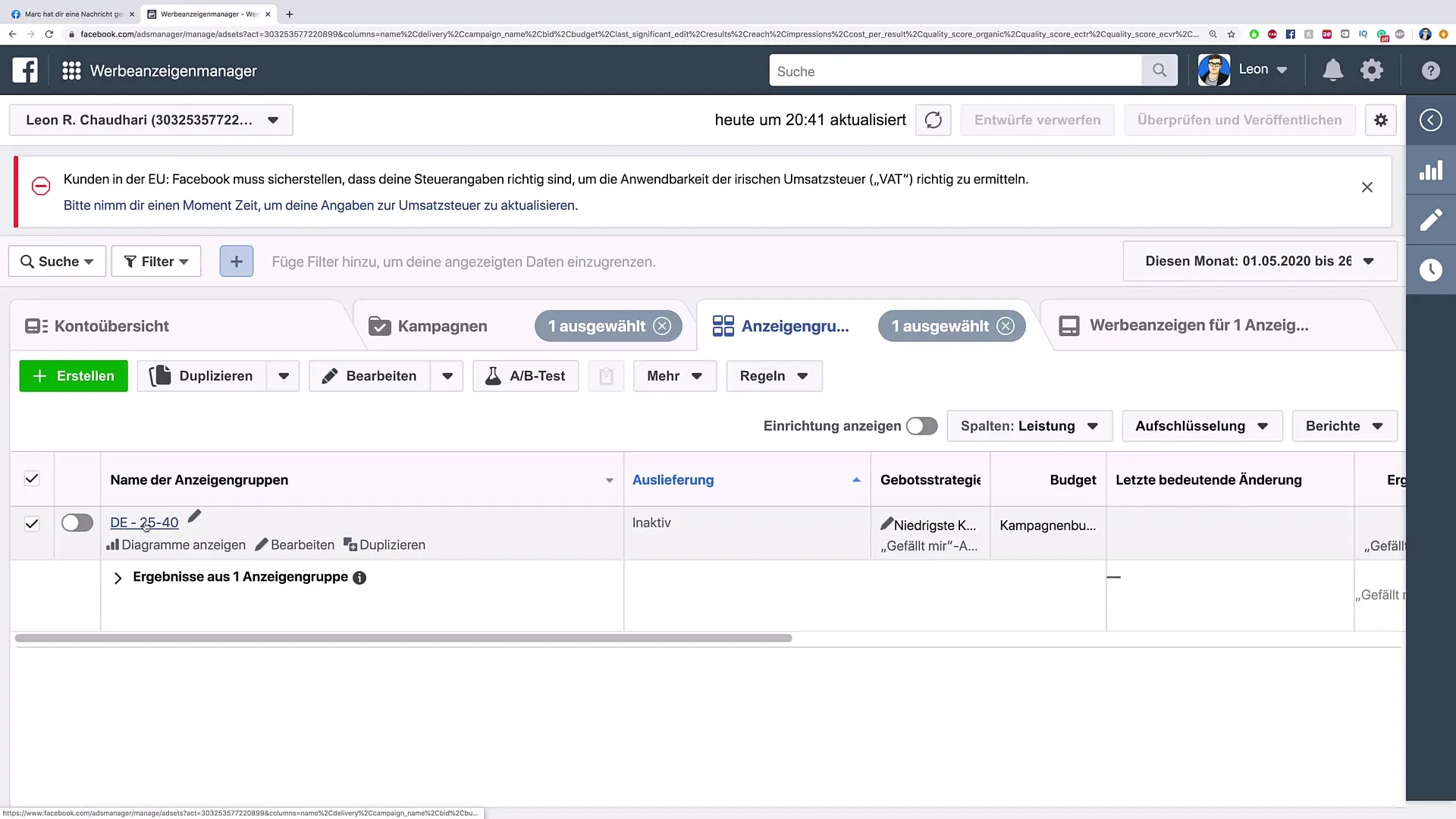Open Spalten: Leistung column selector
Image resolution: width=1456 pixels, height=819 pixels.
[x=1030, y=426]
